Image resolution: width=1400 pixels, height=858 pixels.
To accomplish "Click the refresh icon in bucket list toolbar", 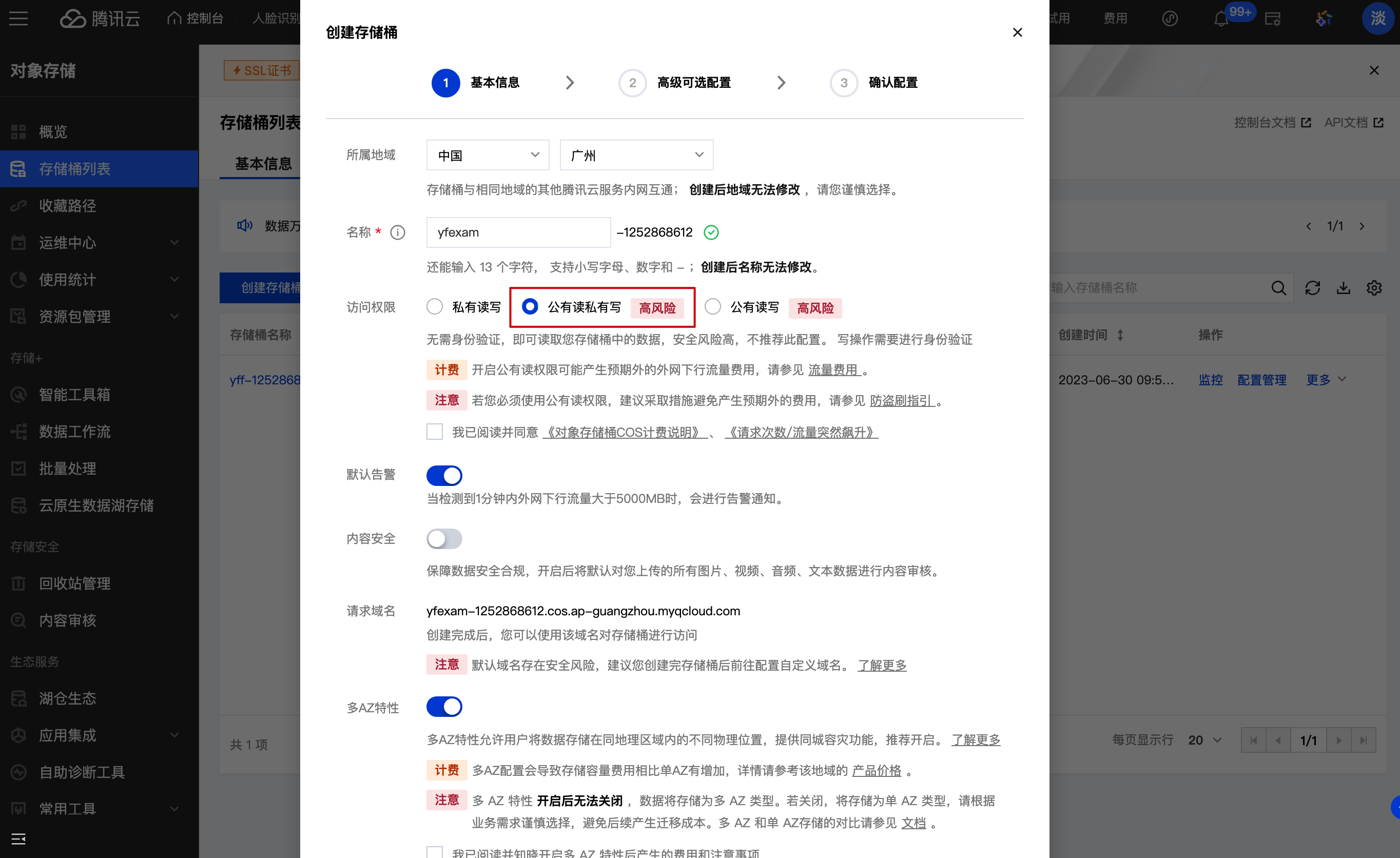I will pyautogui.click(x=1313, y=288).
